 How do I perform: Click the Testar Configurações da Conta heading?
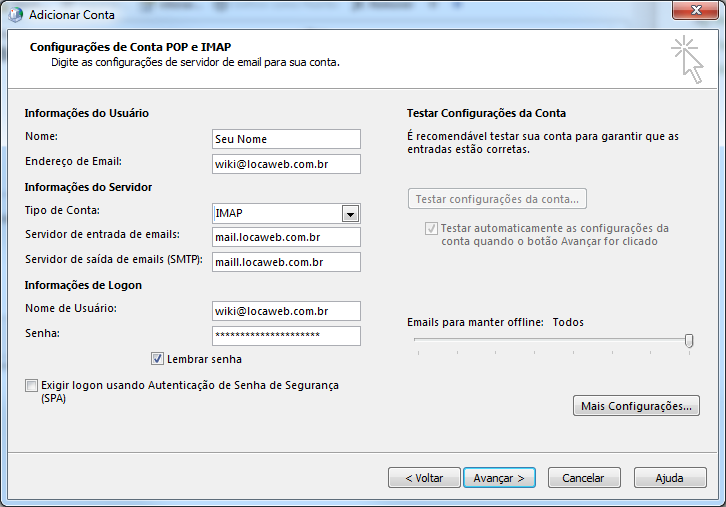486,113
